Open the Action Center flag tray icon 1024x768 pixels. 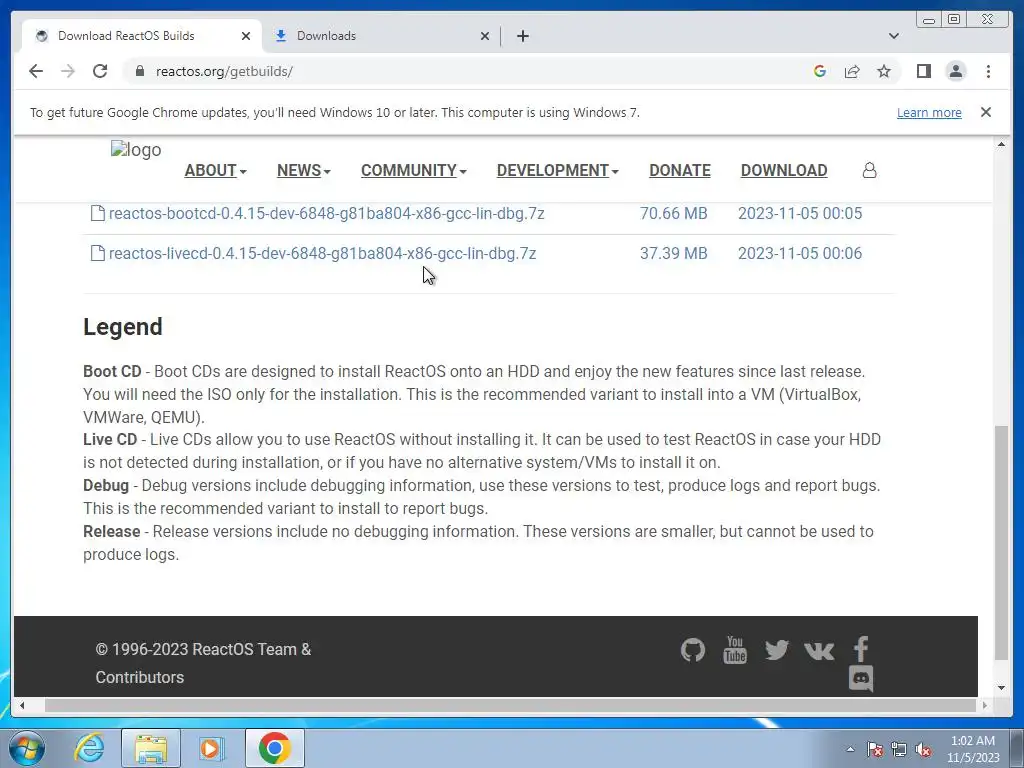tap(875, 749)
